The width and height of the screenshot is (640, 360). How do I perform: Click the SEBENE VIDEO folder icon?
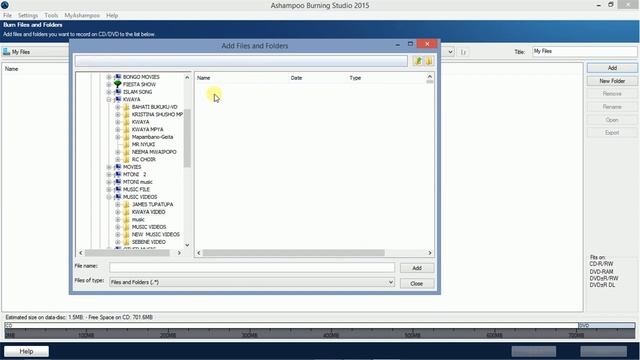pyautogui.click(x=127, y=242)
